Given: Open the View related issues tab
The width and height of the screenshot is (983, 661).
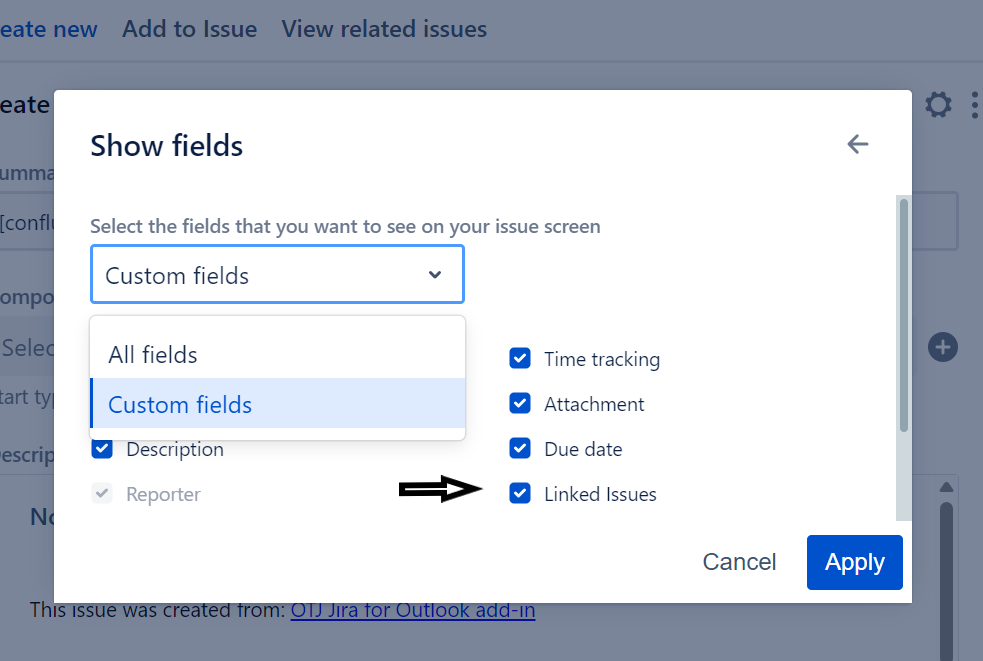Looking at the screenshot, I should (384, 29).
